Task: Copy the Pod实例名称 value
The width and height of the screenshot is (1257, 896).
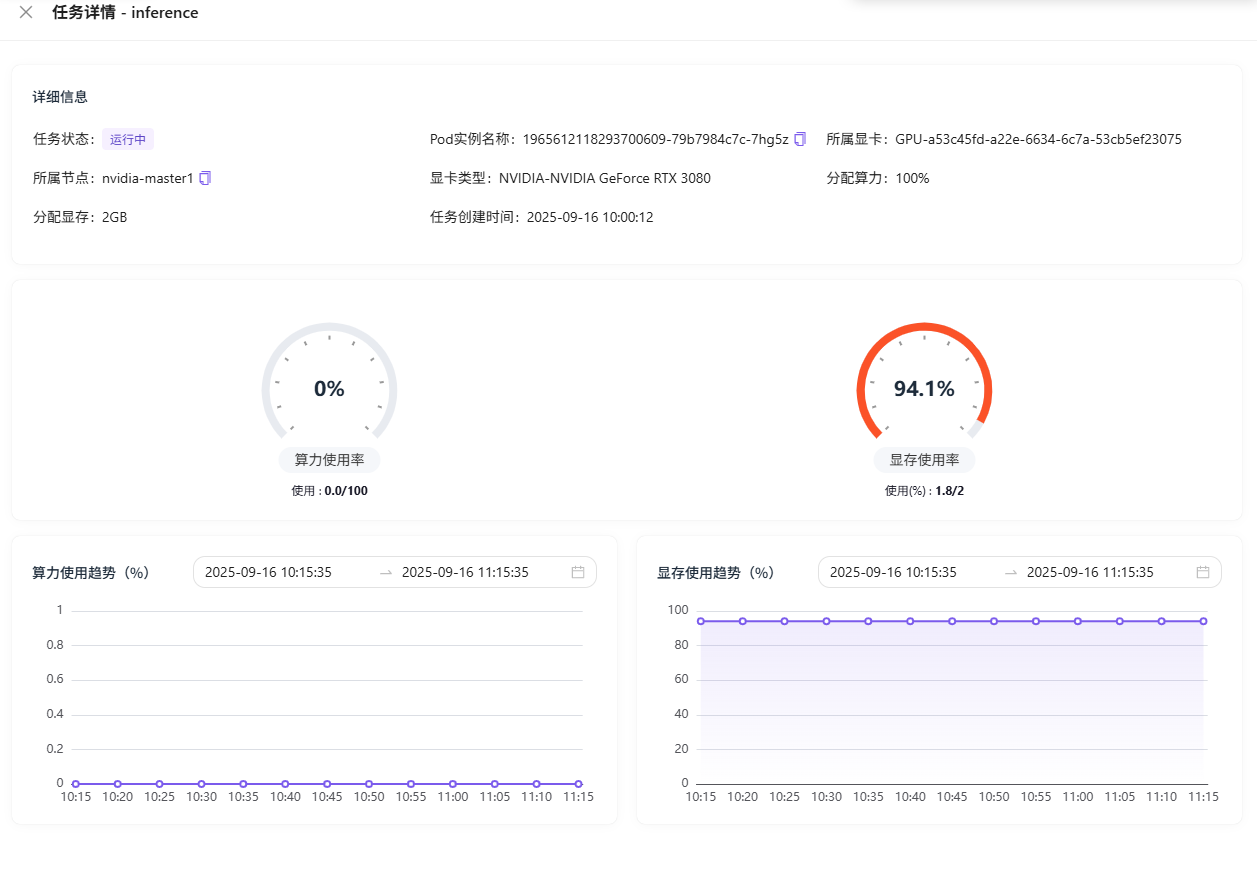Action: point(800,139)
